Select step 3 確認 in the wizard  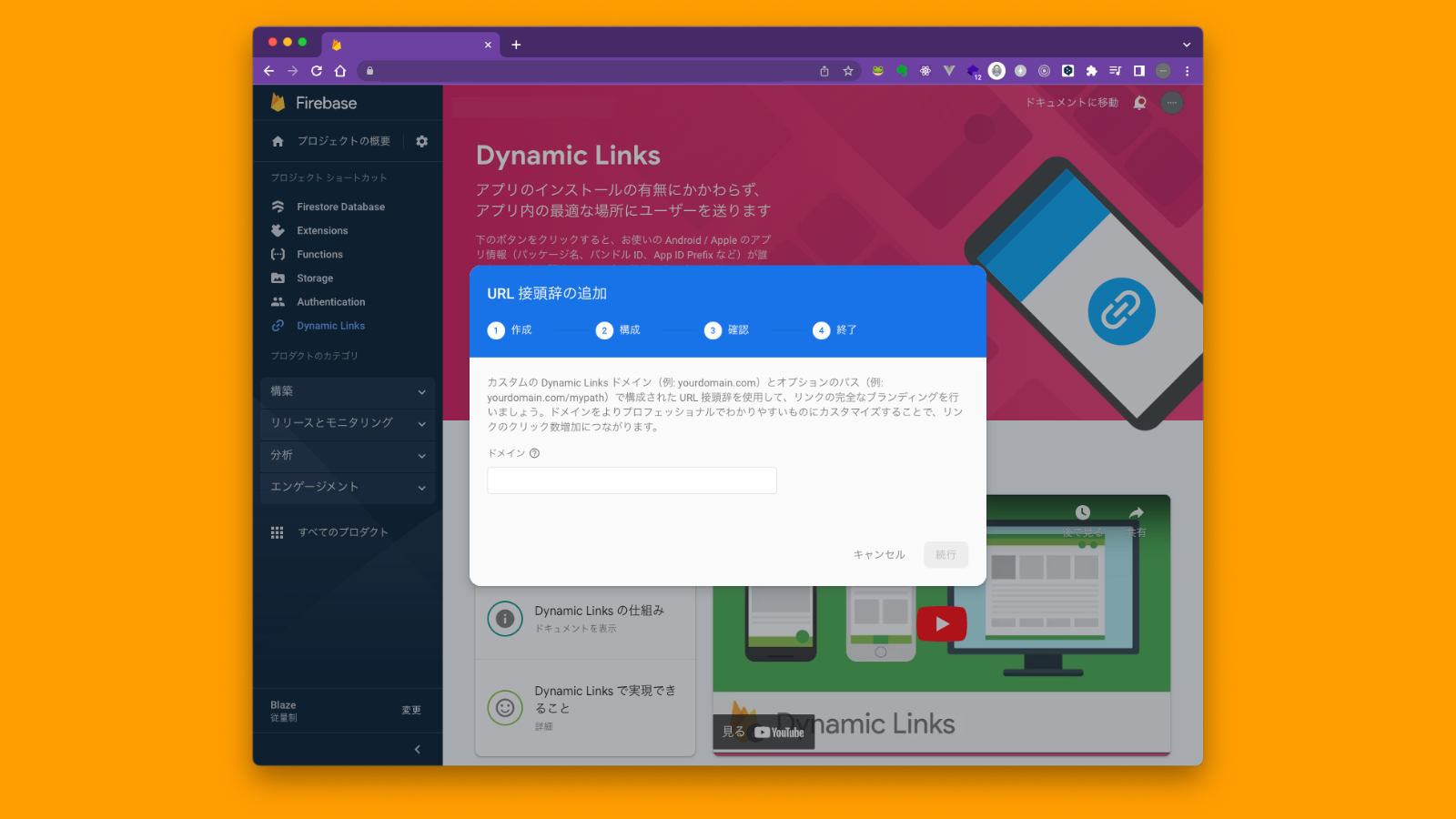coord(726,330)
